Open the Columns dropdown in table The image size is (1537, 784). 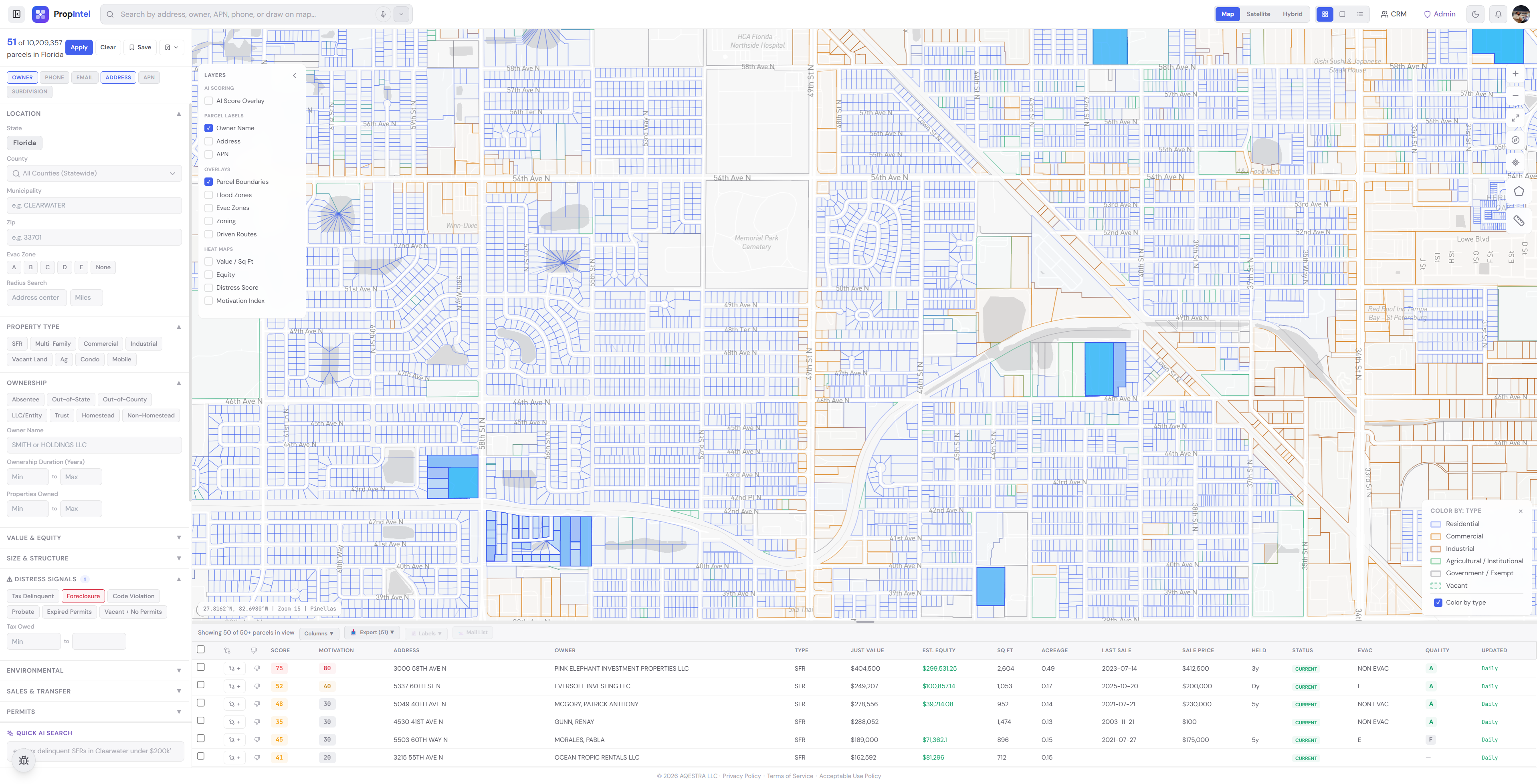[x=319, y=633]
